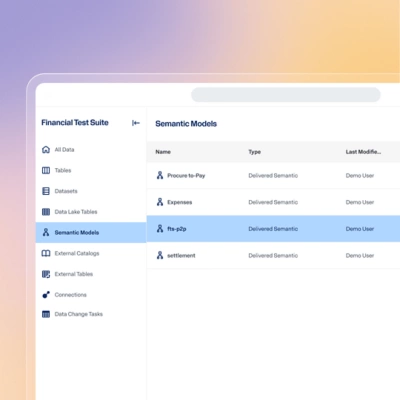The height and width of the screenshot is (400, 400).
Task: Click the Tables icon in sidebar
Action: (x=46, y=170)
